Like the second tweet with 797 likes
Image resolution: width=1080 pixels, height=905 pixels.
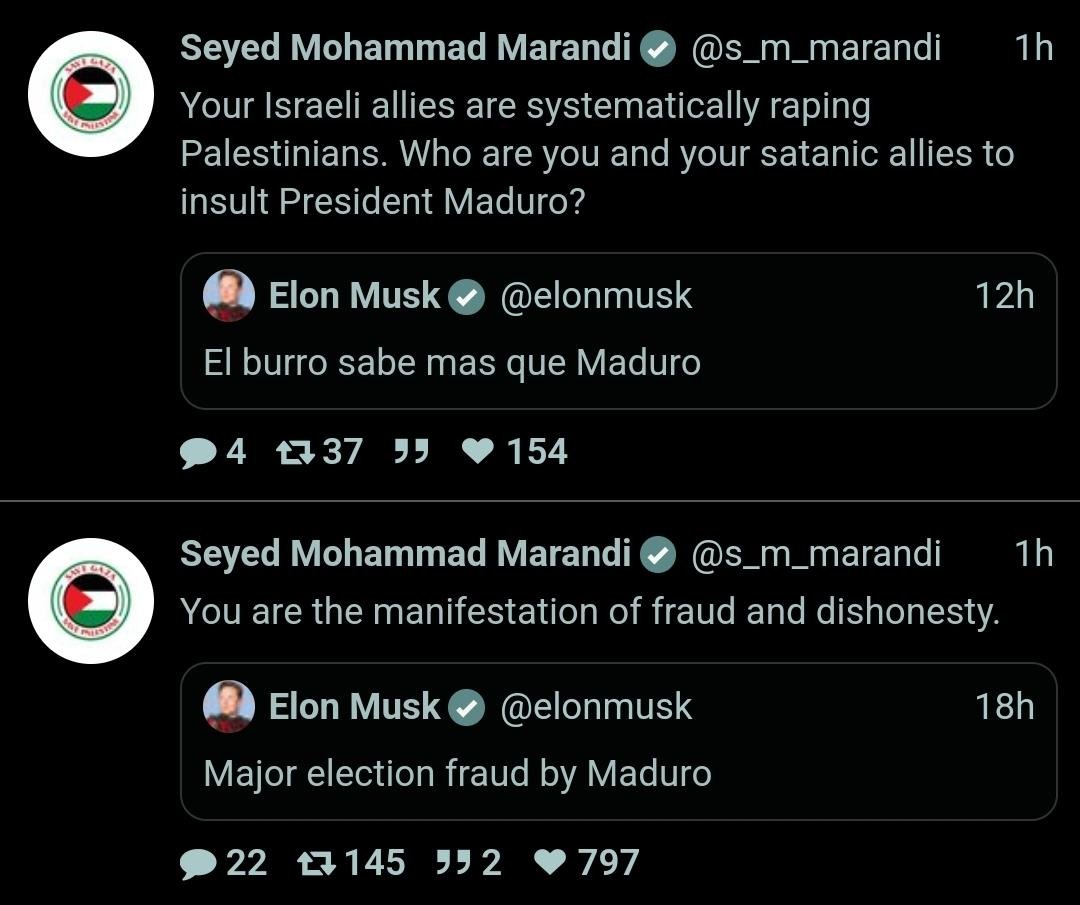[x=550, y=863]
